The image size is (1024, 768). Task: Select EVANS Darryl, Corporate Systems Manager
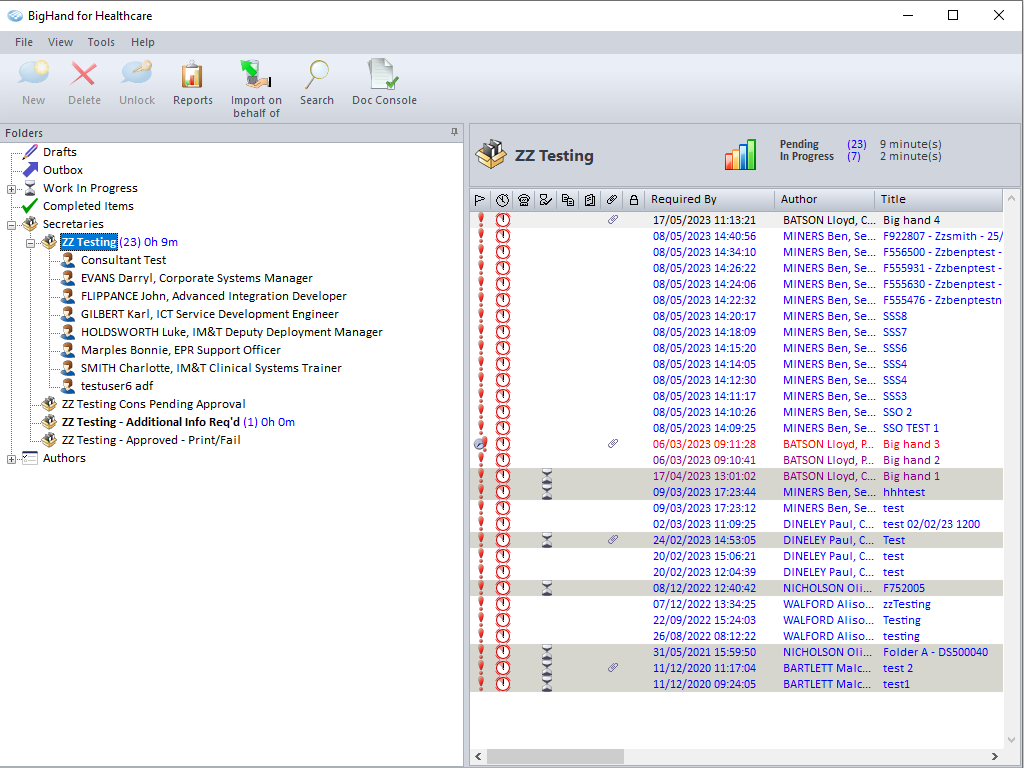point(197,278)
